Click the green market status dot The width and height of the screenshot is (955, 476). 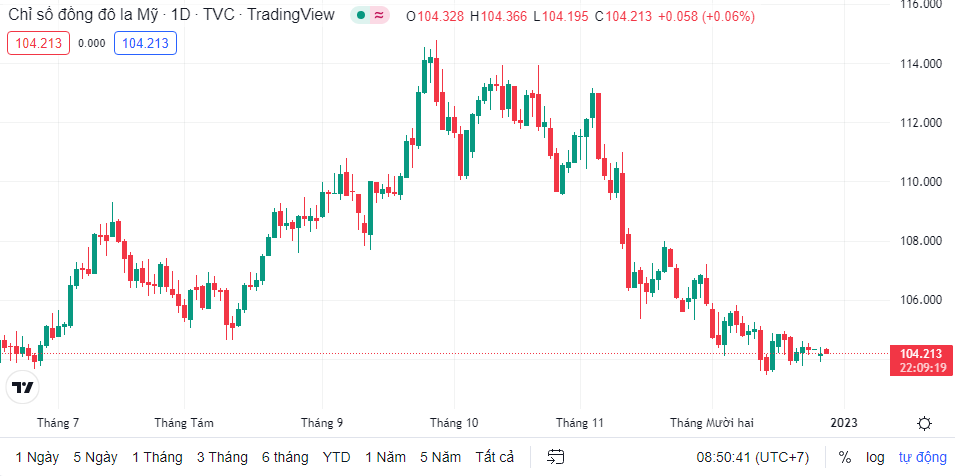tap(361, 16)
